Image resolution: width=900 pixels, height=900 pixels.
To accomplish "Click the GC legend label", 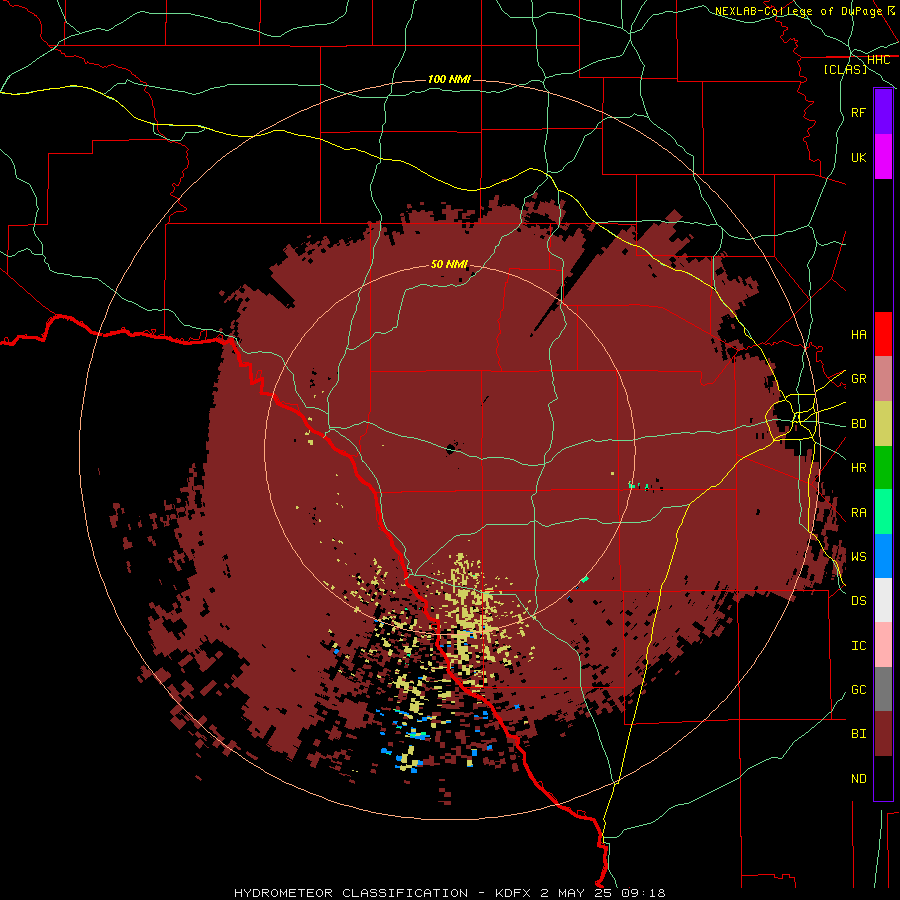I will [859, 690].
